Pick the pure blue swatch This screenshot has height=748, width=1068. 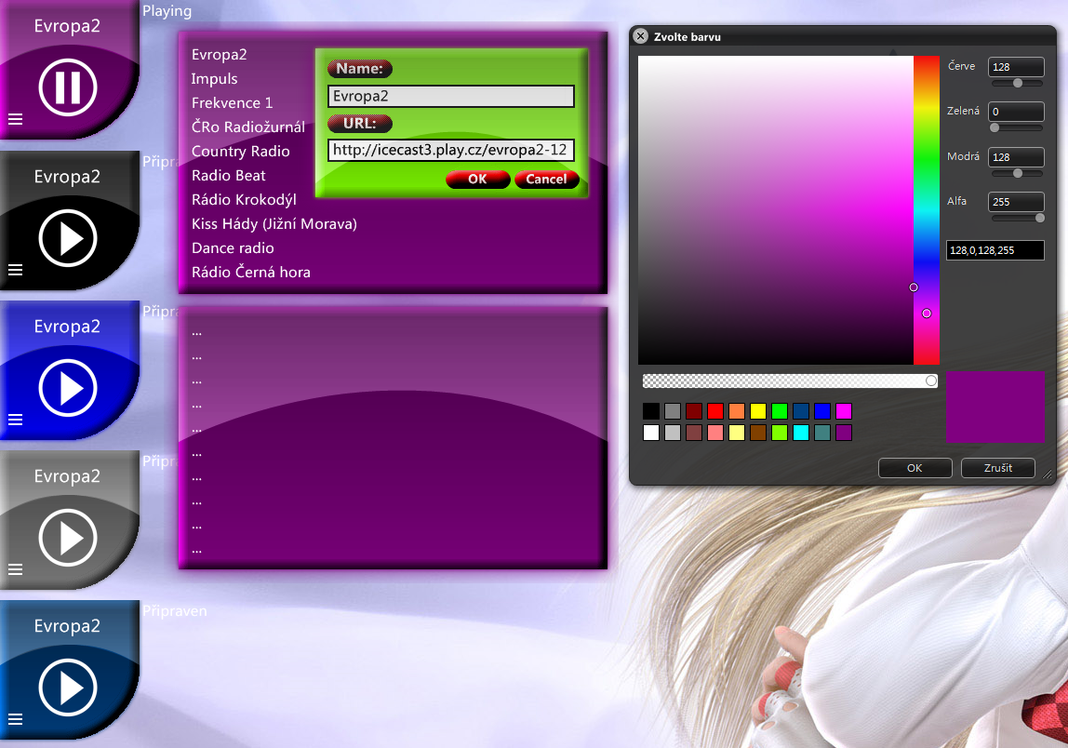(x=822, y=411)
